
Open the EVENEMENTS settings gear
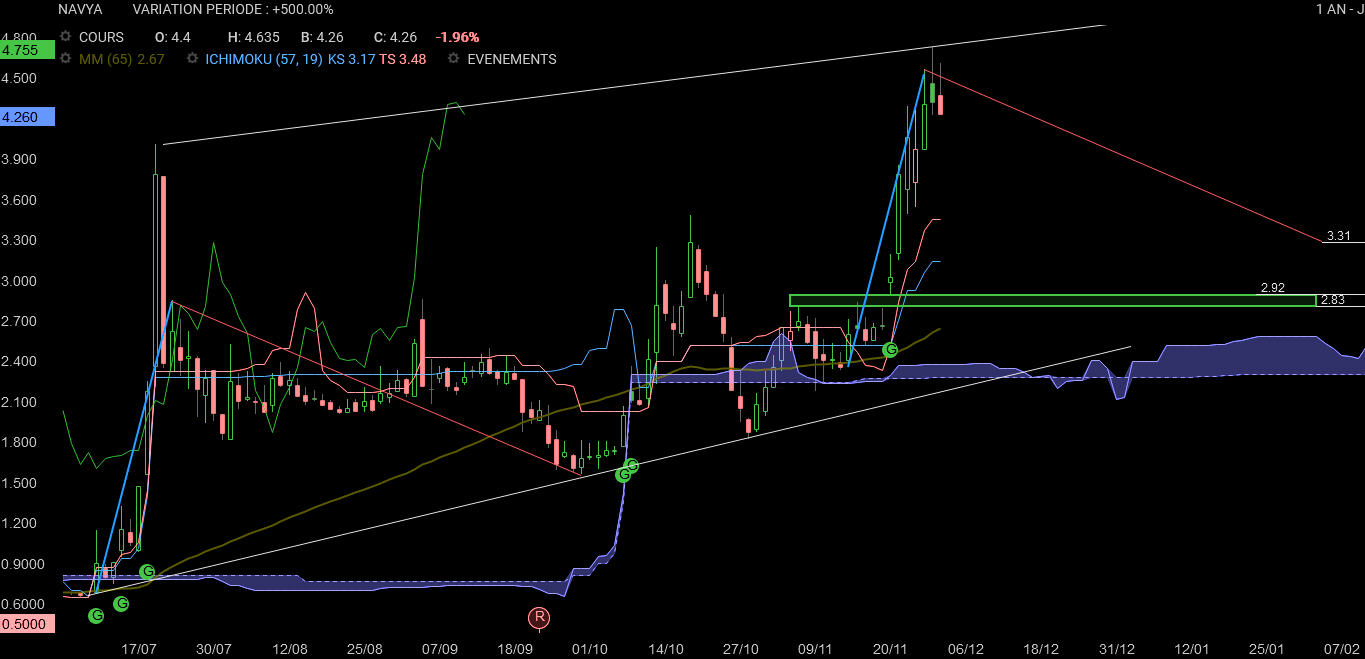pyautogui.click(x=454, y=59)
